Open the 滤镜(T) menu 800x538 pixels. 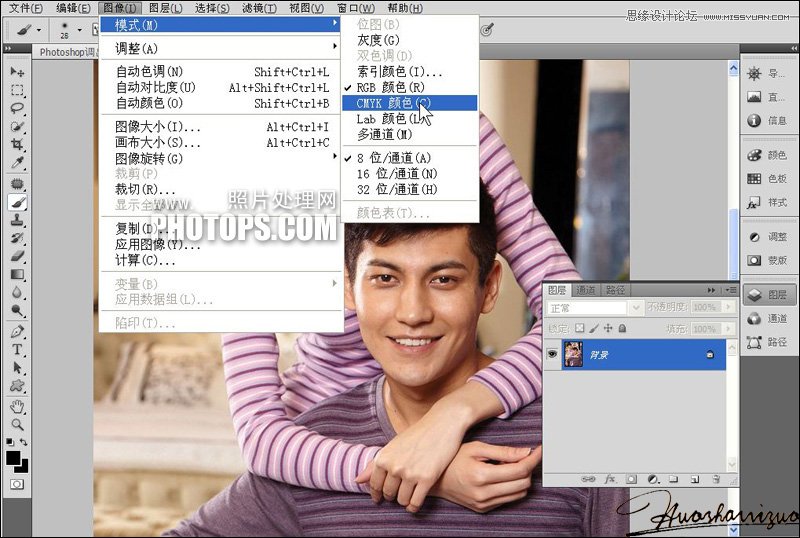coord(260,8)
